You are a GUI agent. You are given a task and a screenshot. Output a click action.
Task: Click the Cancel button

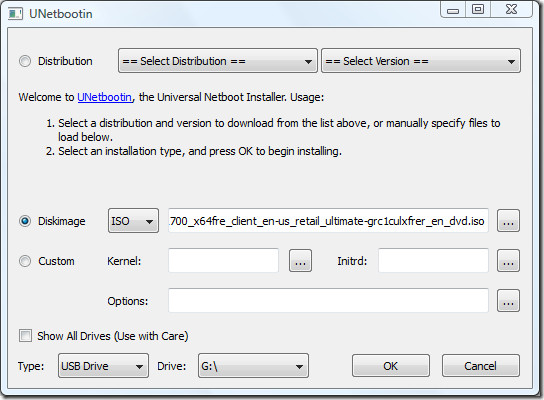(481, 366)
